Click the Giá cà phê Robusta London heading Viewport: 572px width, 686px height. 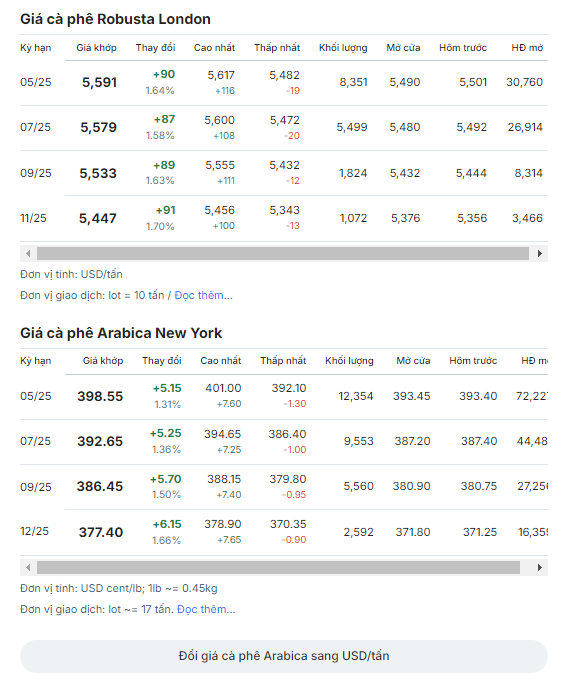(x=116, y=19)
